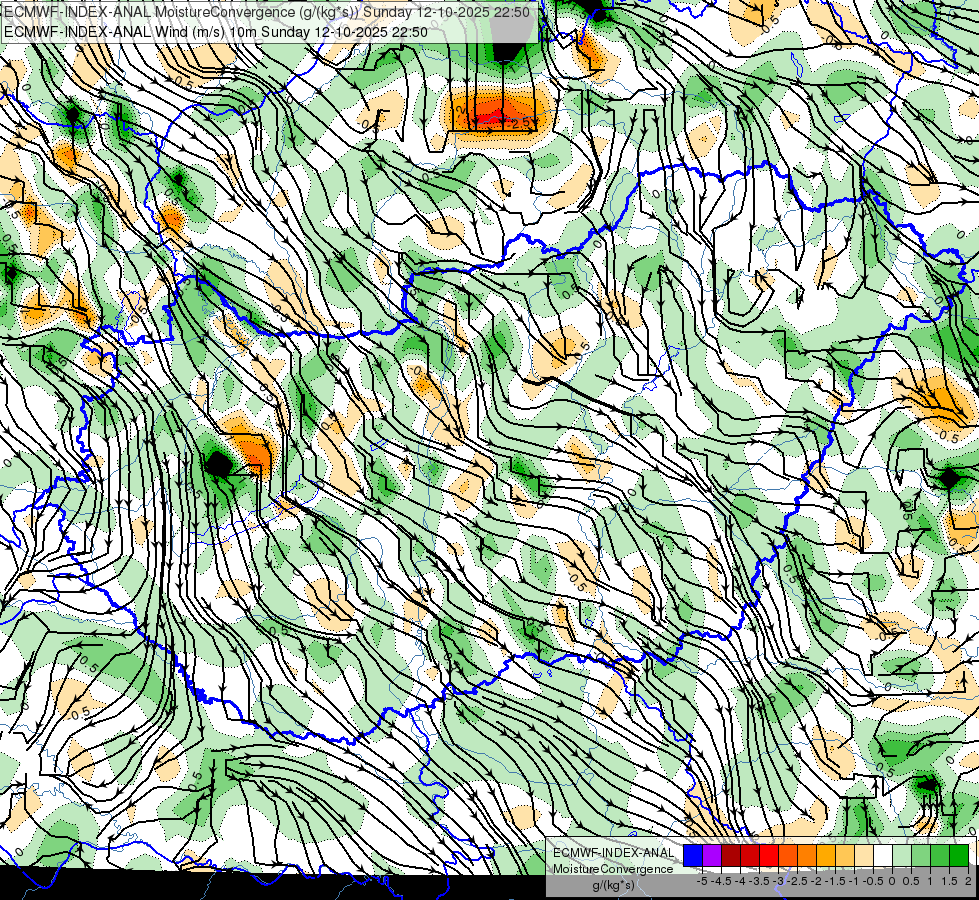Click the -3.5 legend tick label
Screen dimensions: 979x900
pyautogui.click(x=759, y=881)
